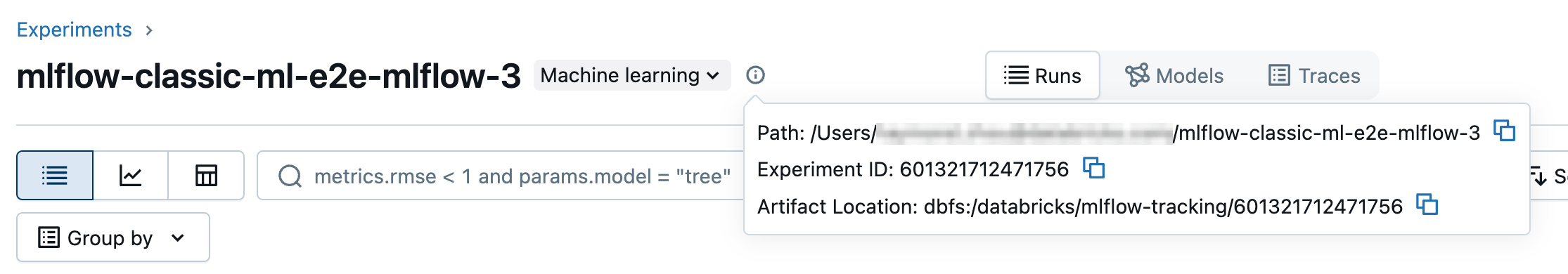Click the Group by chevron arrow
1568x274 pixels.
[x=178, y=238]
